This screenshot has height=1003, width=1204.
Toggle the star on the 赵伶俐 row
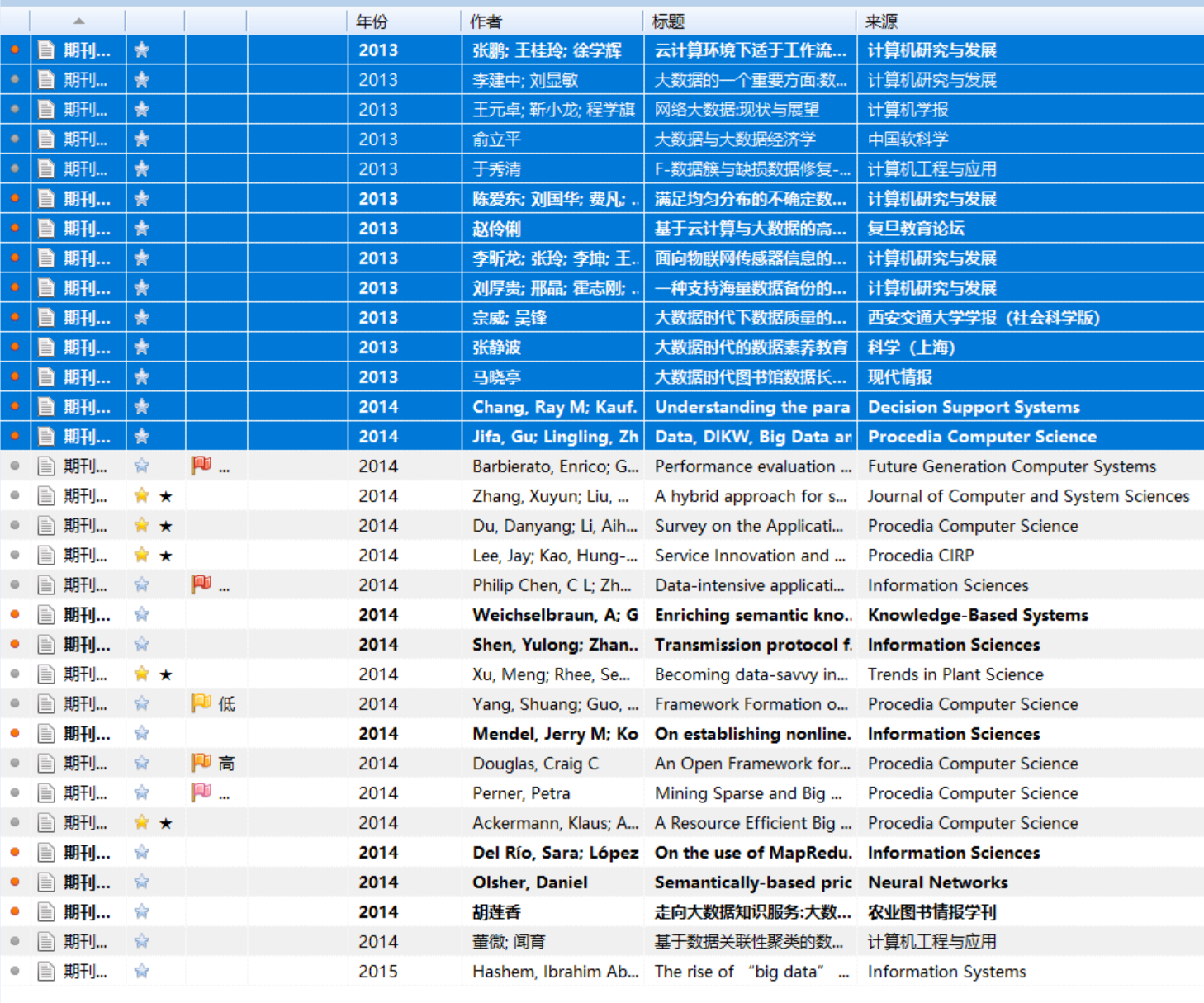point(142,229)
